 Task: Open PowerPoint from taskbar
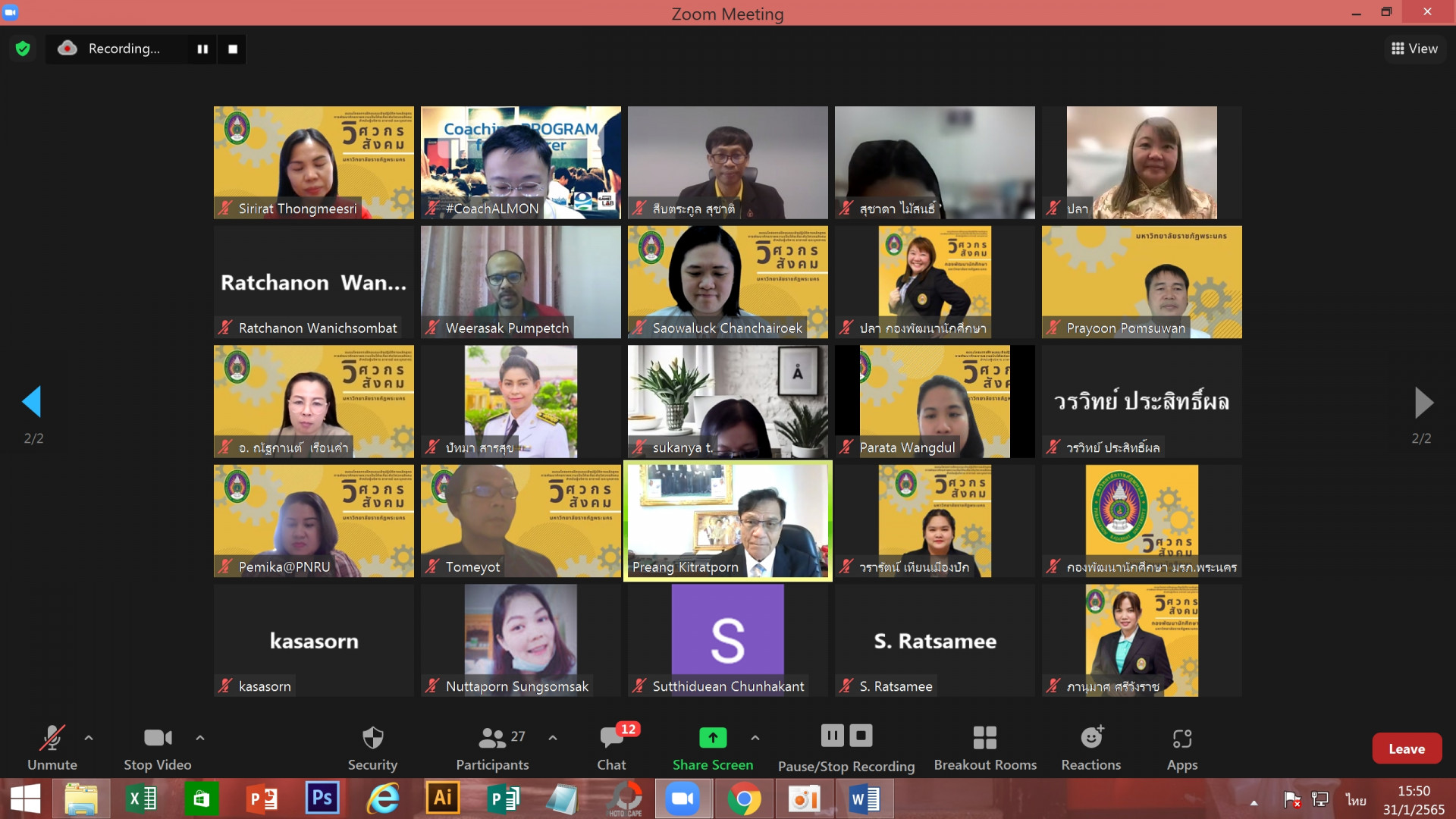point(262,799)
